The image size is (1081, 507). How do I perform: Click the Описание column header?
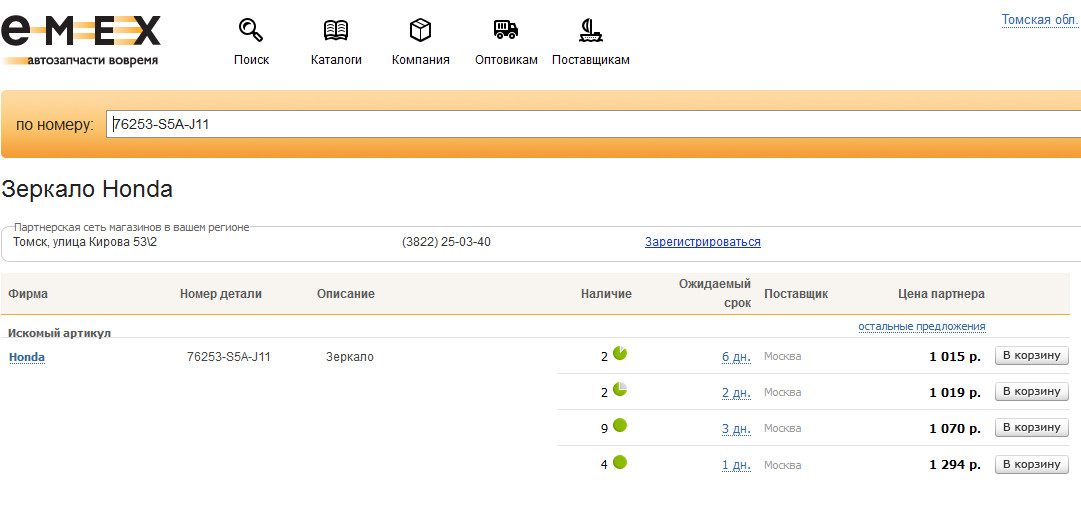coord(346,294)
